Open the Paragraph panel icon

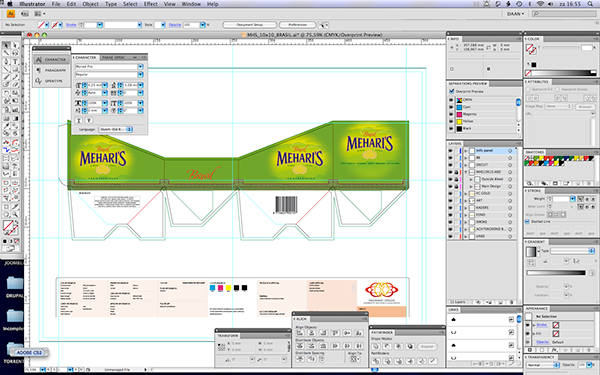tap(51, 70)
